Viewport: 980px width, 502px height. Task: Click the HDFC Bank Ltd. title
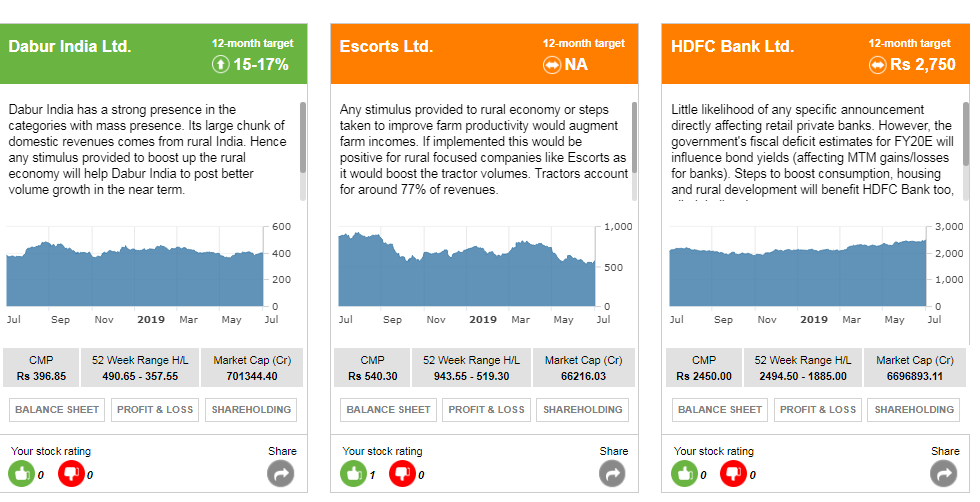tap(732, 46)
